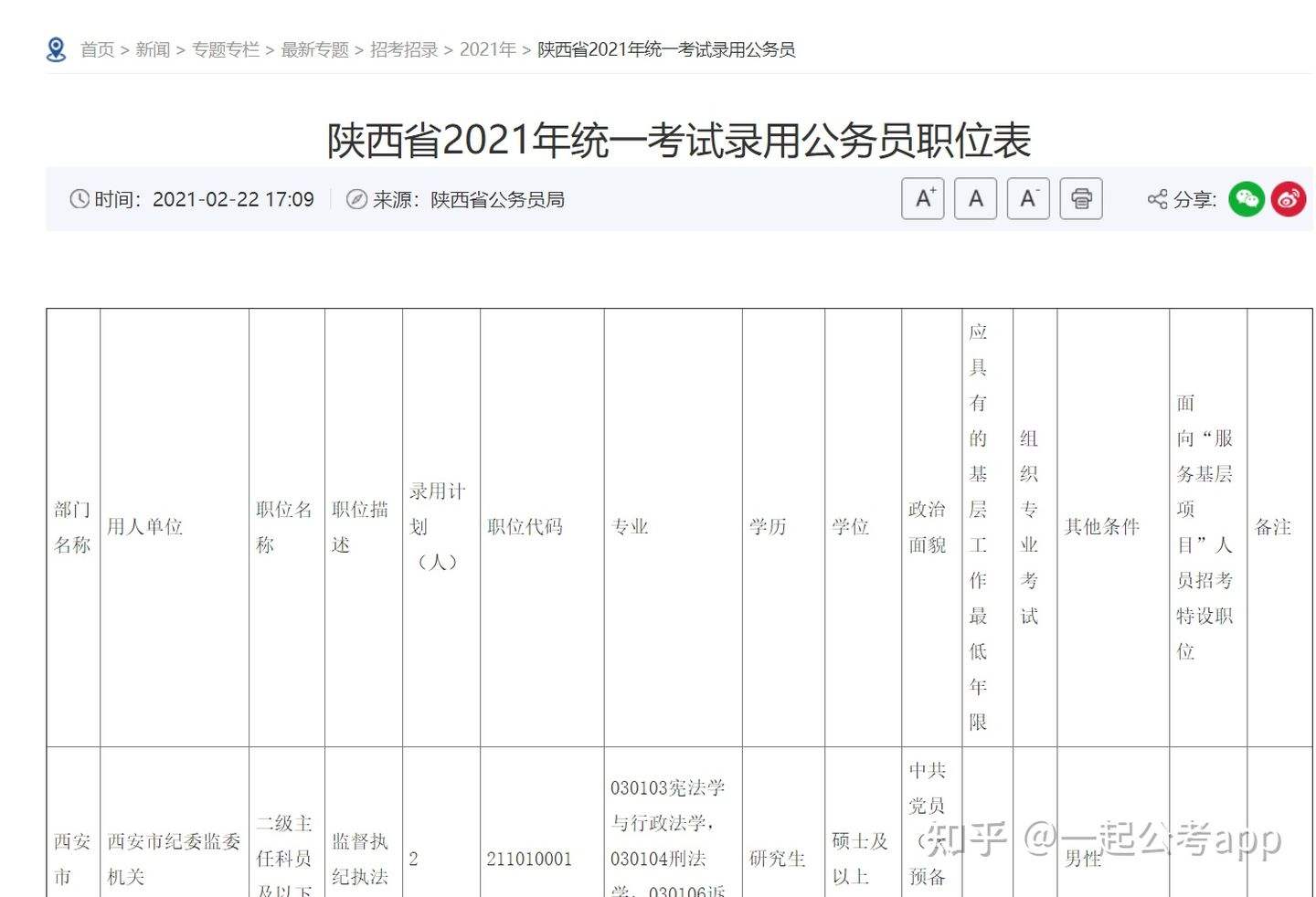Click page title 陕西省2021年统一考试录用公务员职位表
Screen dimensions: 1316x897
[x=679, y=141]
